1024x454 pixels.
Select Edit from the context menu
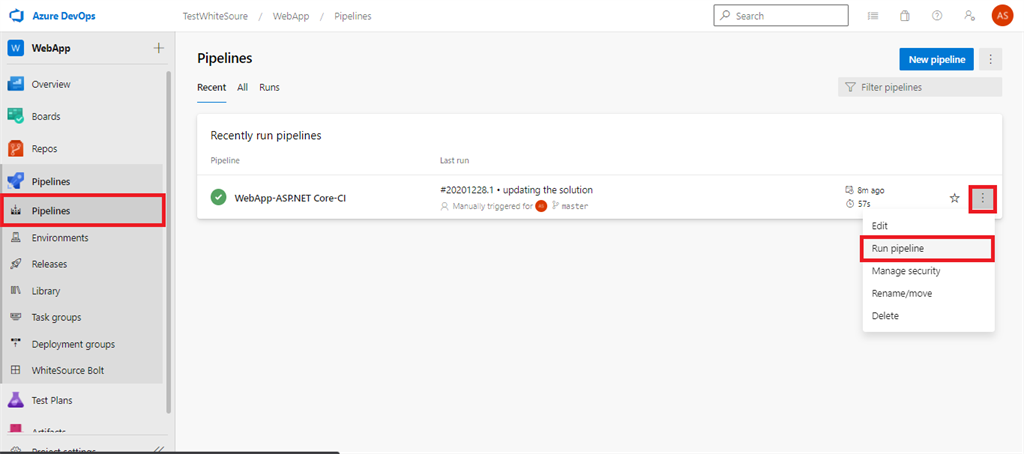click(929, 225)
